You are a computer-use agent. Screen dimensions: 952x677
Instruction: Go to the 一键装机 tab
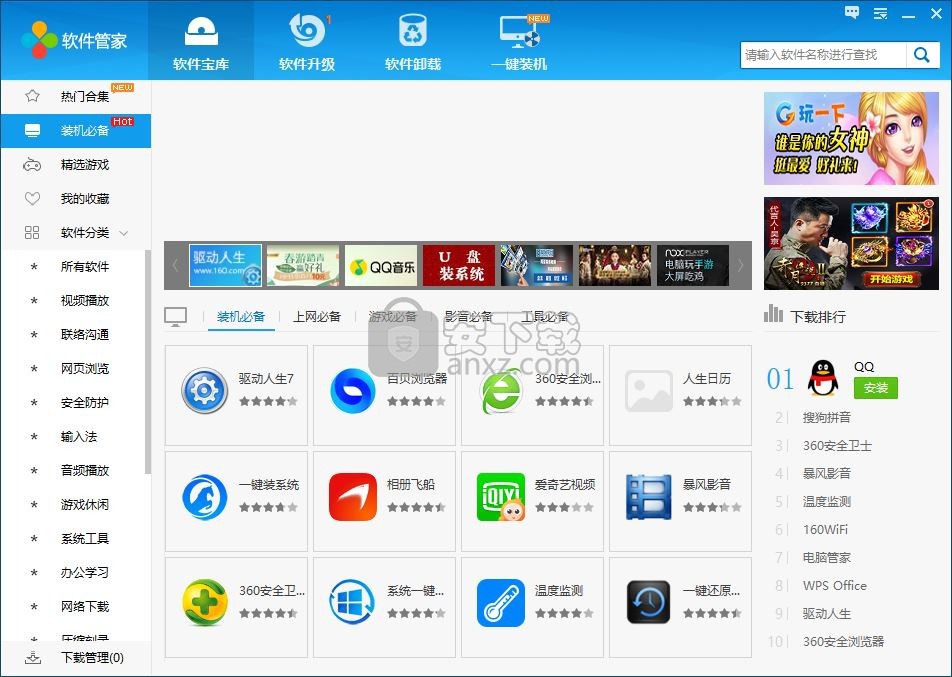[519, 41]
